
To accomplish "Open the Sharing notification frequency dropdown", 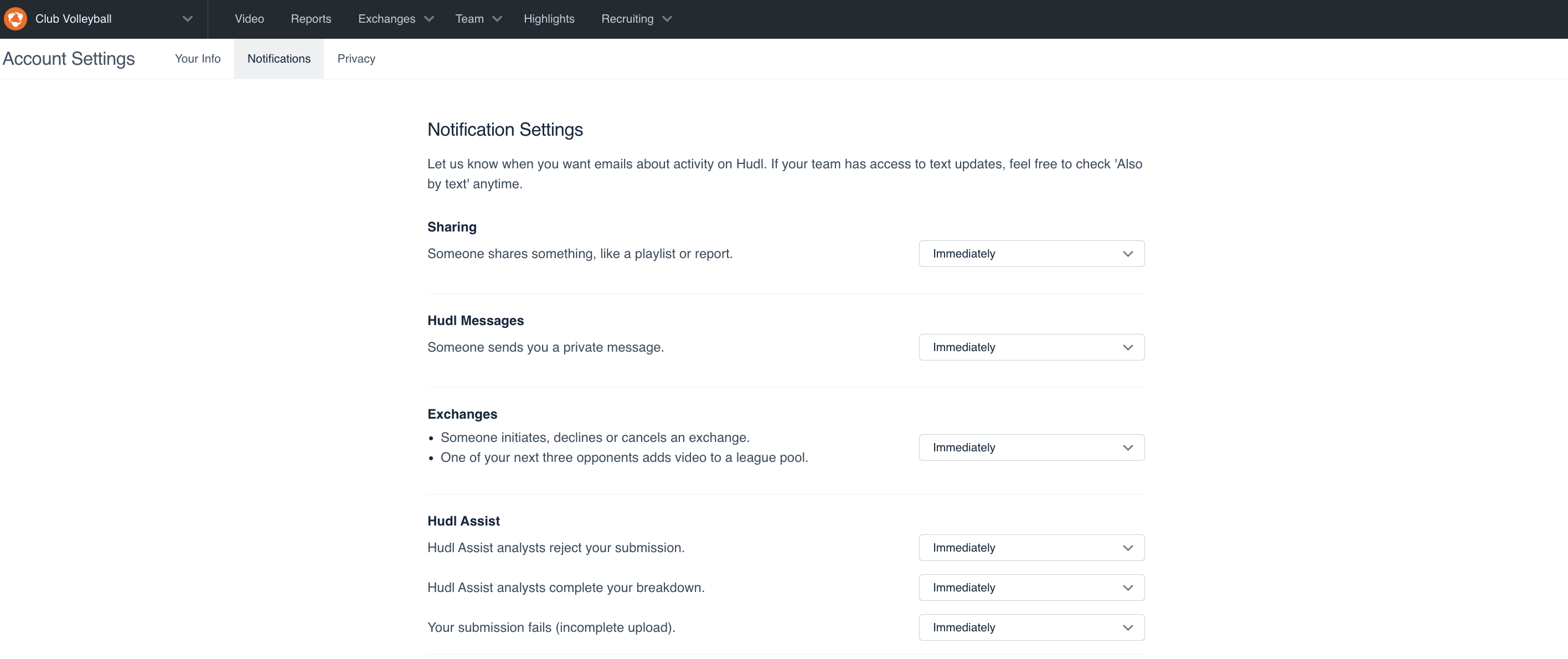I will click(1031, 254).
